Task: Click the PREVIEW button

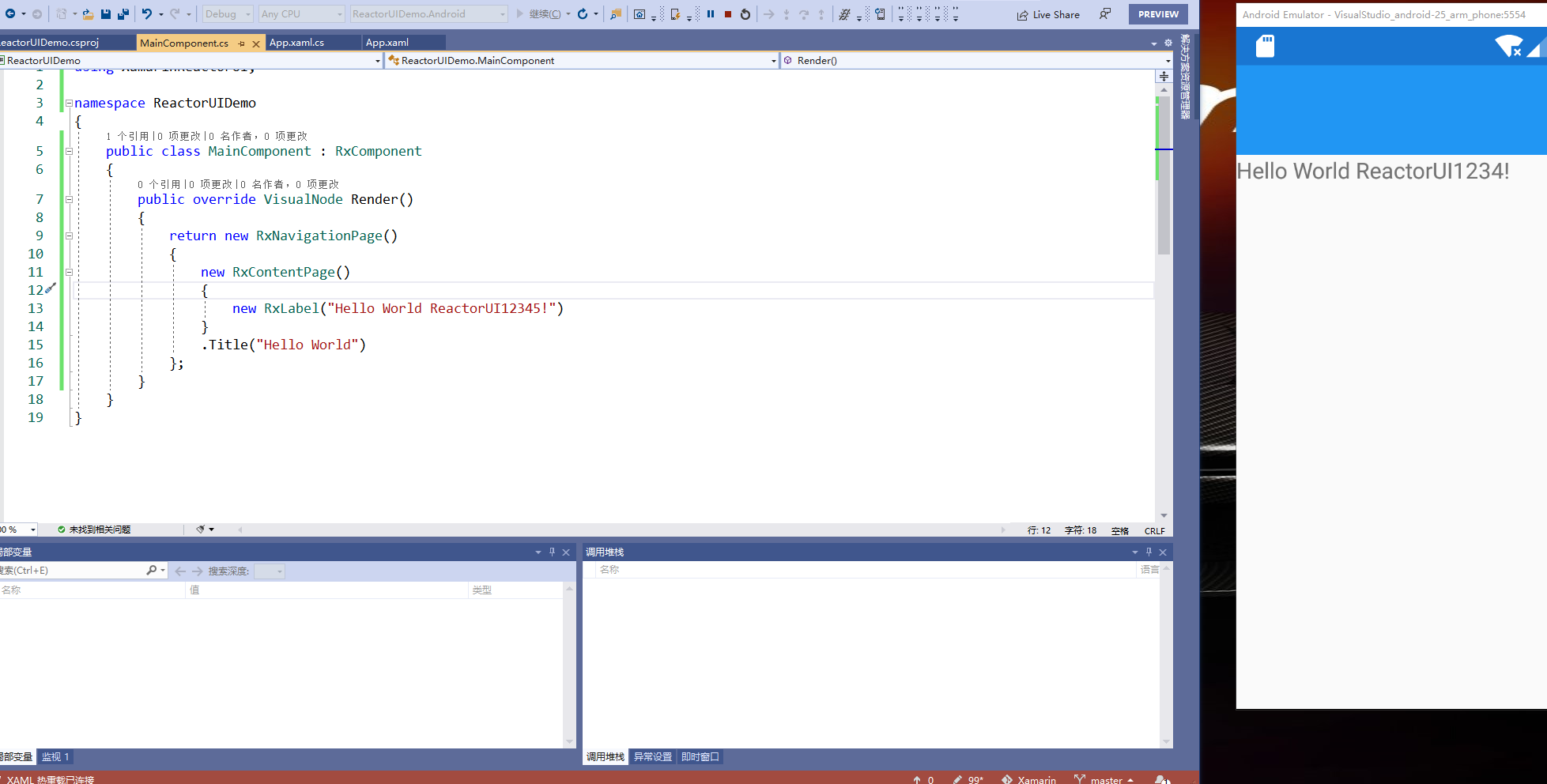Action: (x=1157, y=13)
